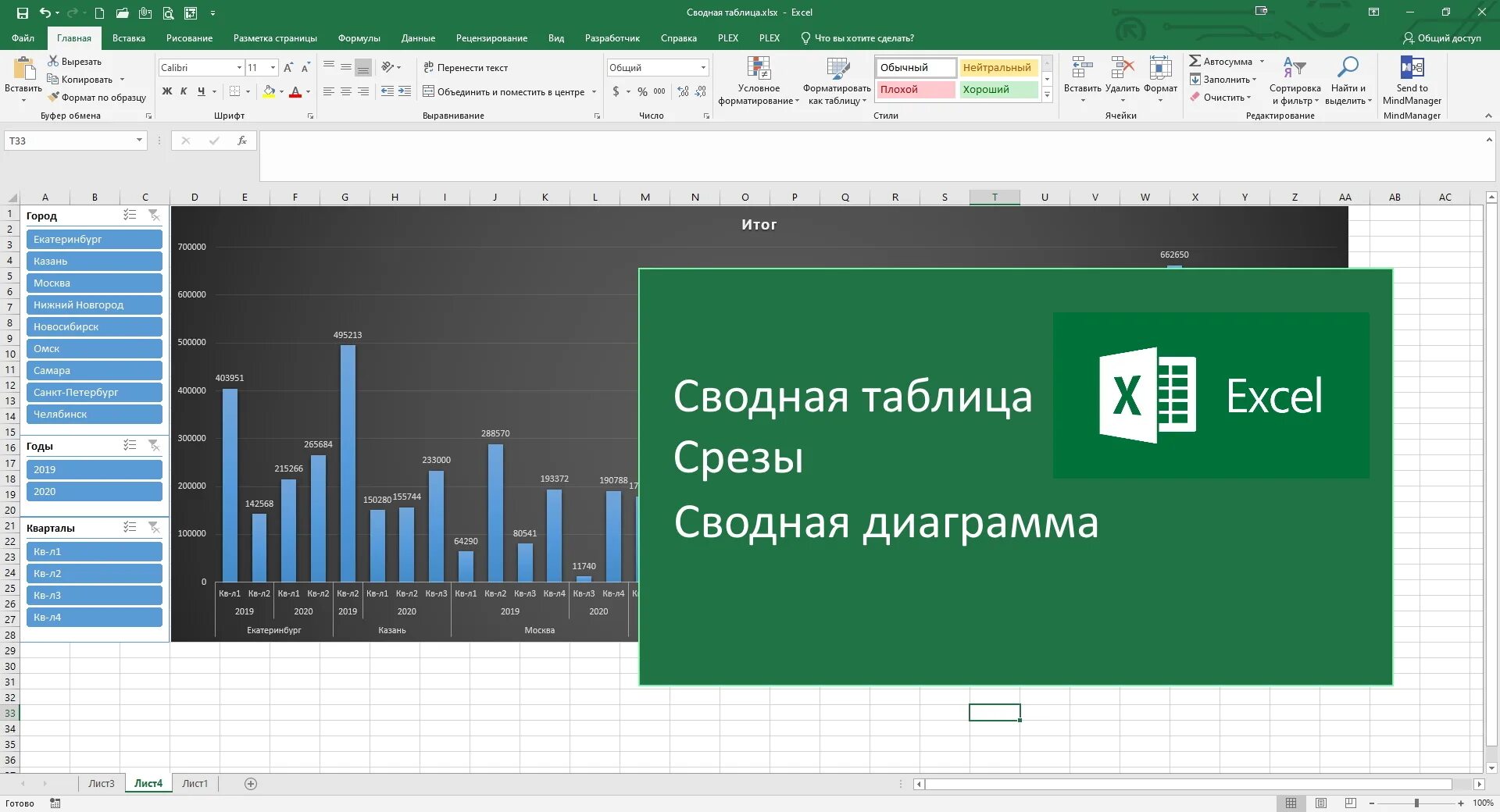
Task: Switch to Page Layout view in status bar
Action: (1321, 803)
